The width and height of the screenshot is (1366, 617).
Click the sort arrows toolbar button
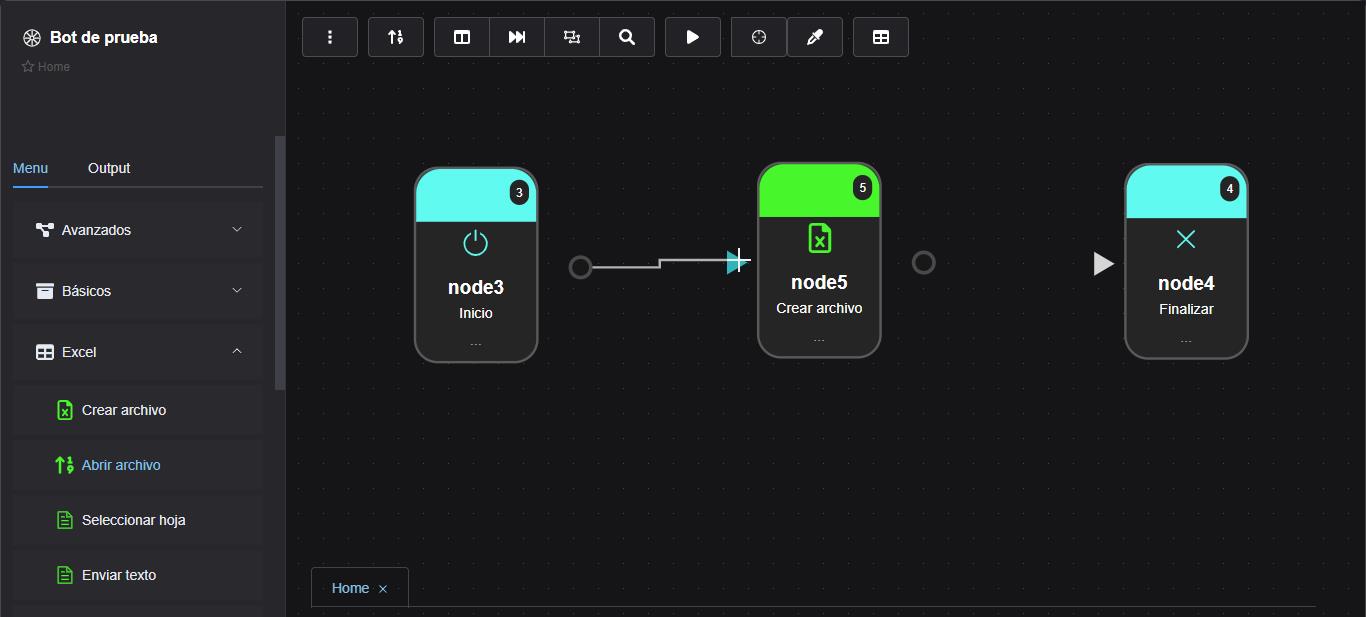point(396,37)
